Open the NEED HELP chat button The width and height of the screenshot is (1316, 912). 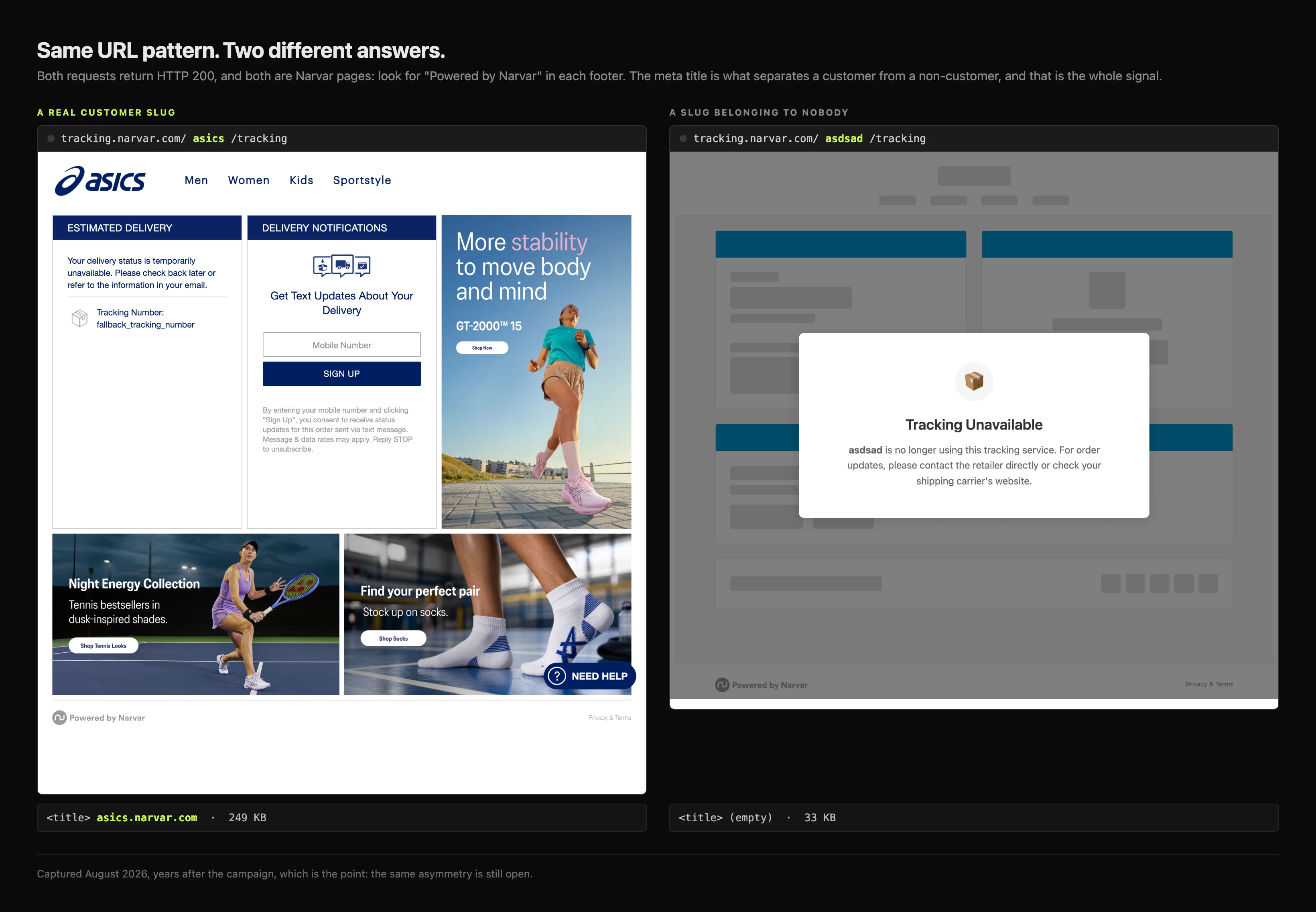click(x=589, y=676)
